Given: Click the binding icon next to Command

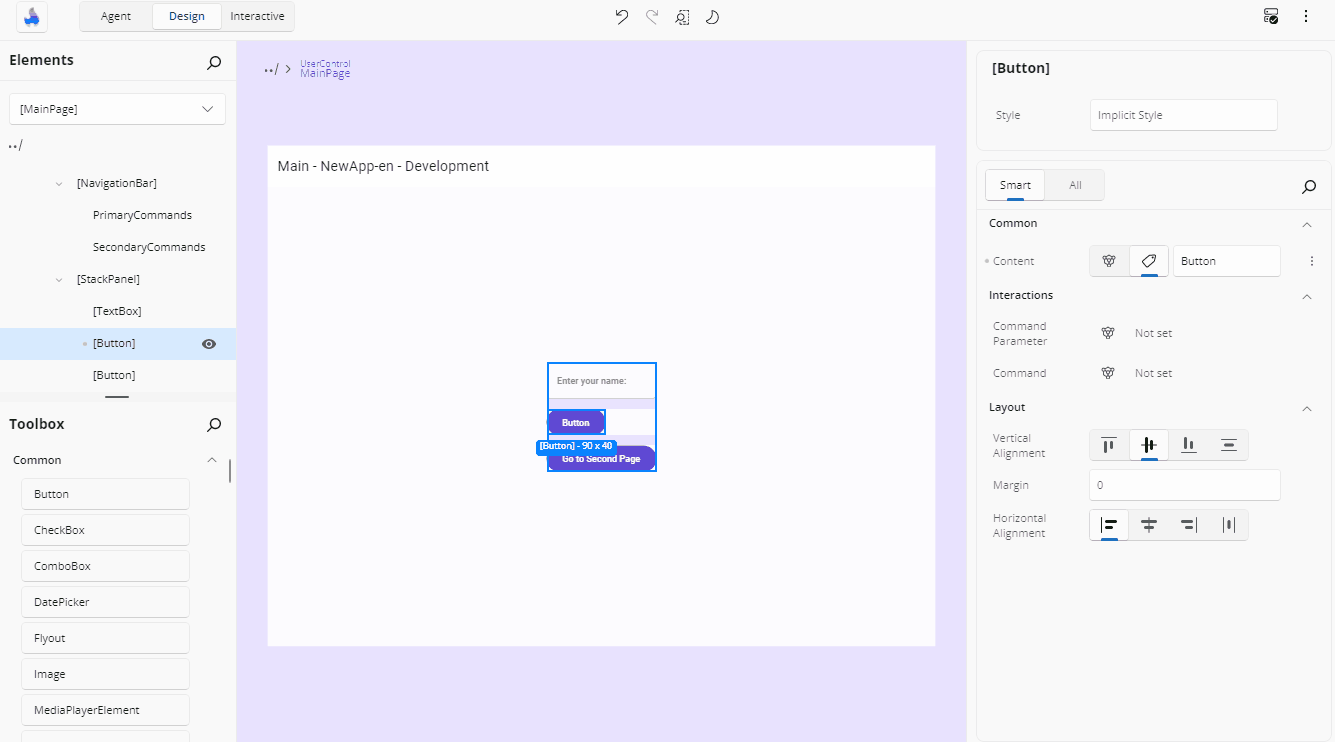Looking at the screenshot, I should pyautogui.click(x=1108, y=373).
